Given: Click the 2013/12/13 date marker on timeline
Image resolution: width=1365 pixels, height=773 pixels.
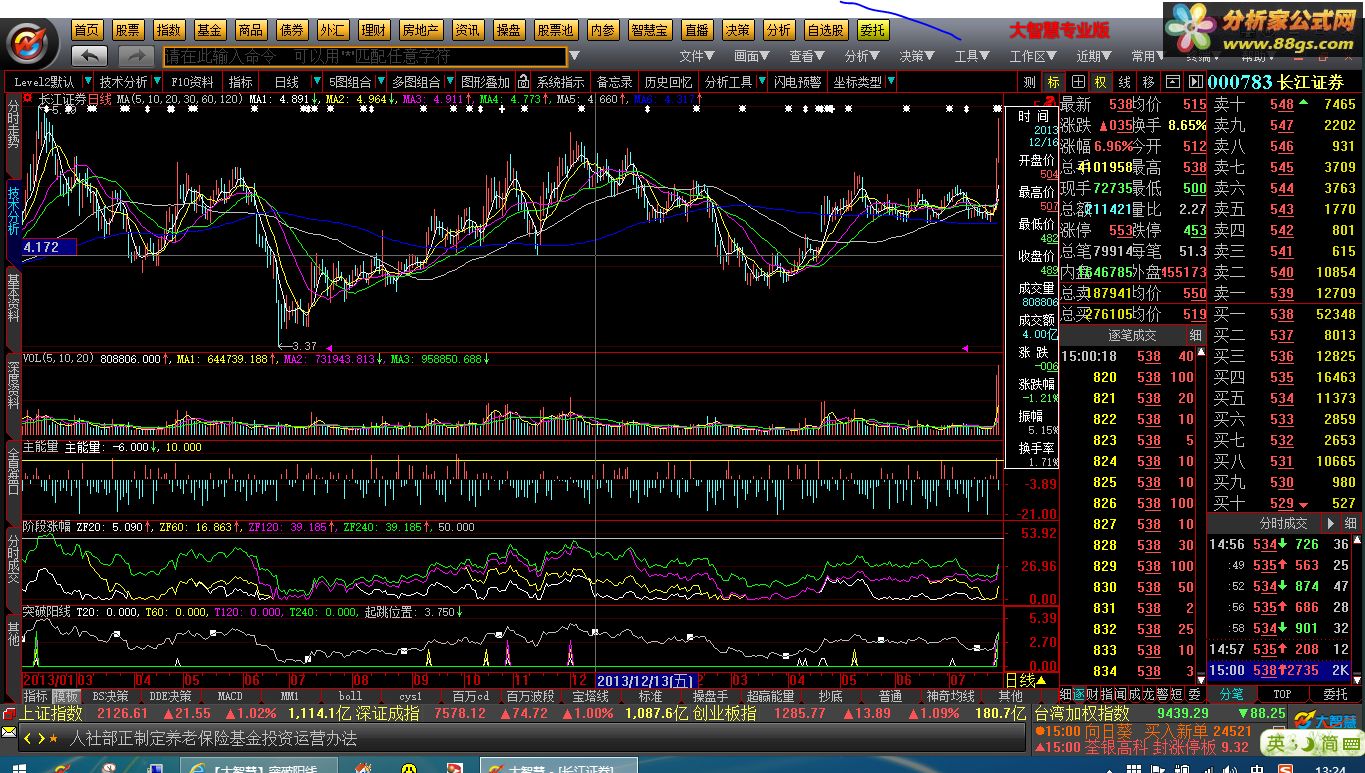Looking at the screenshot, I should (x=645, y=680).
